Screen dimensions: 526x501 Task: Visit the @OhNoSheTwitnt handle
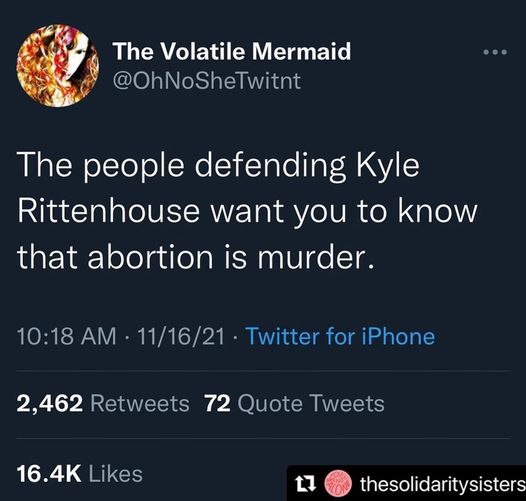[207, 82]
